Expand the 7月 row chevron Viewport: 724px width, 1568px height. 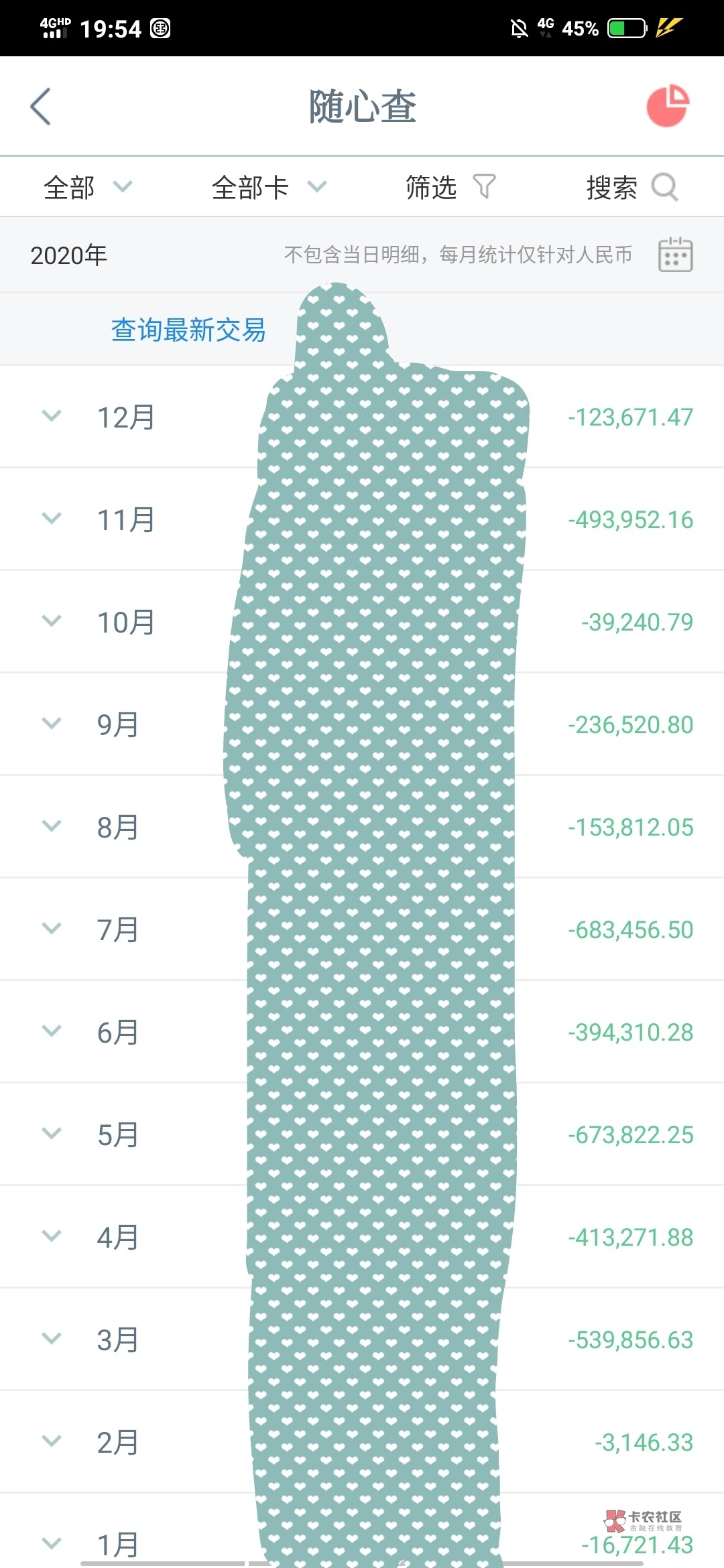click(x=52, y=929)
